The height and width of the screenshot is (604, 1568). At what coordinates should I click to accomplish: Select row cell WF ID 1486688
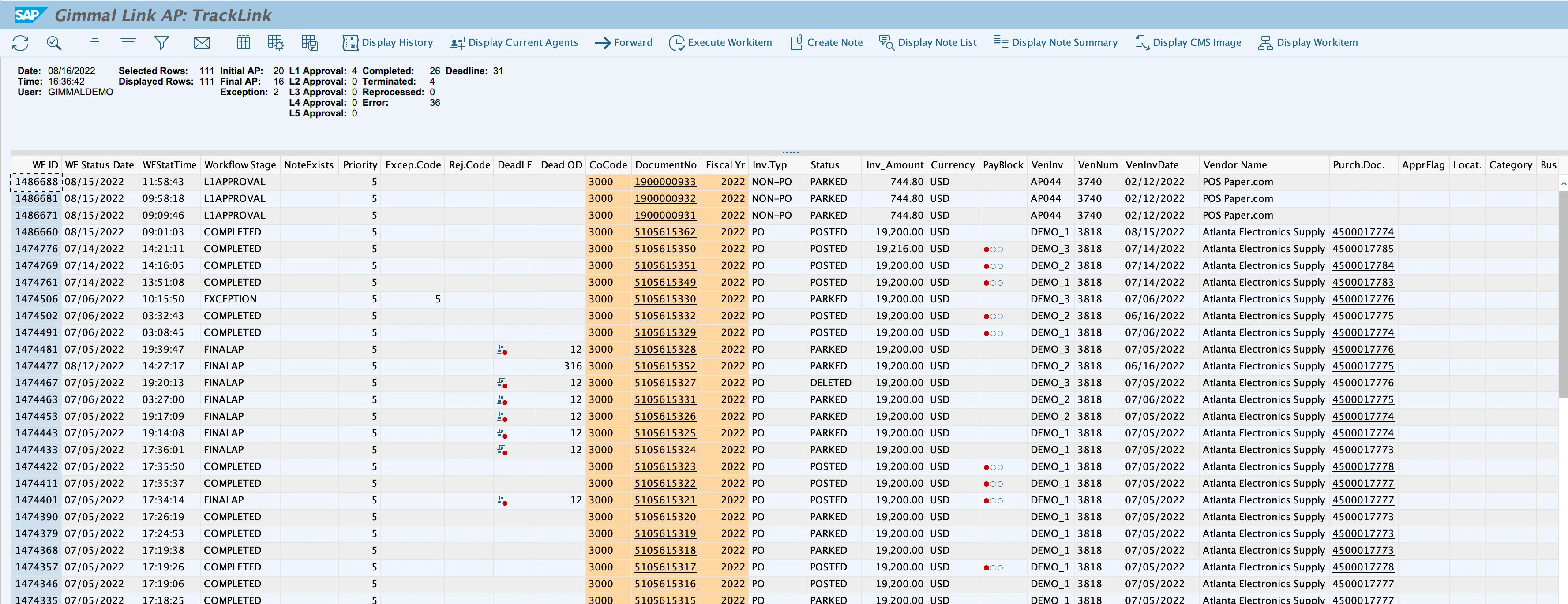point(37,182)
